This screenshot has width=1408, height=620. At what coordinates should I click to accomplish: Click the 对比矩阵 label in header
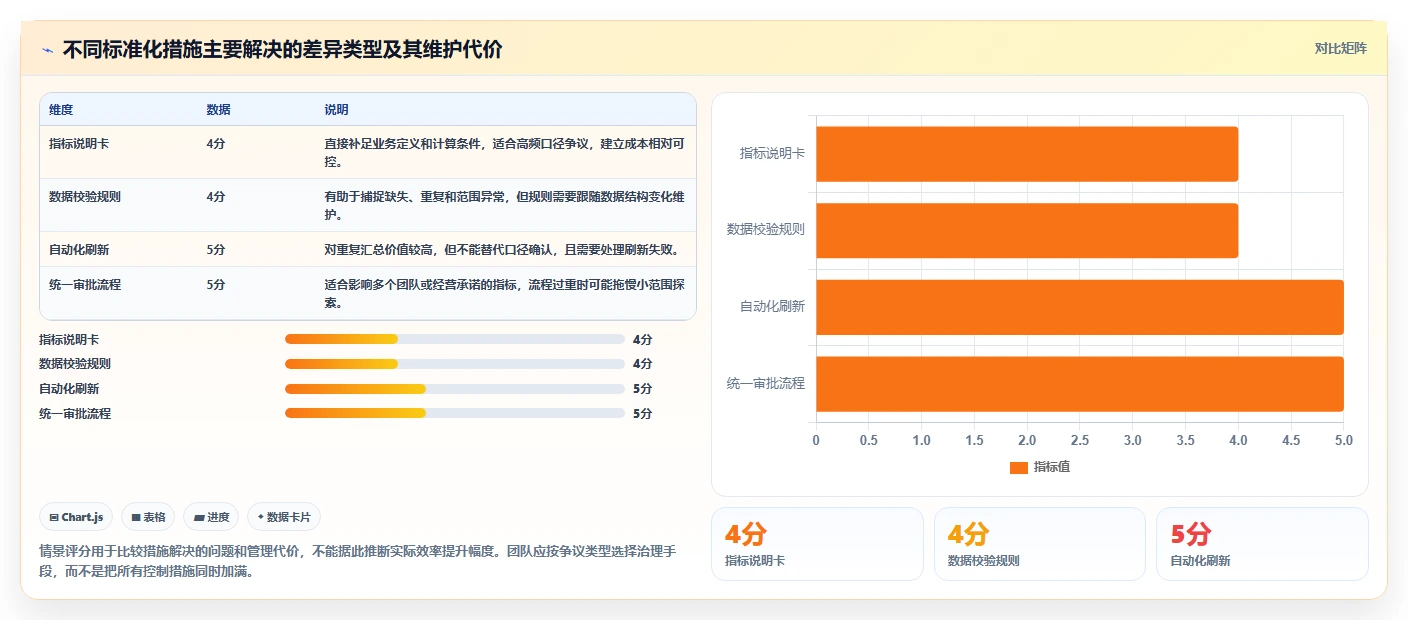point(1340,48)
